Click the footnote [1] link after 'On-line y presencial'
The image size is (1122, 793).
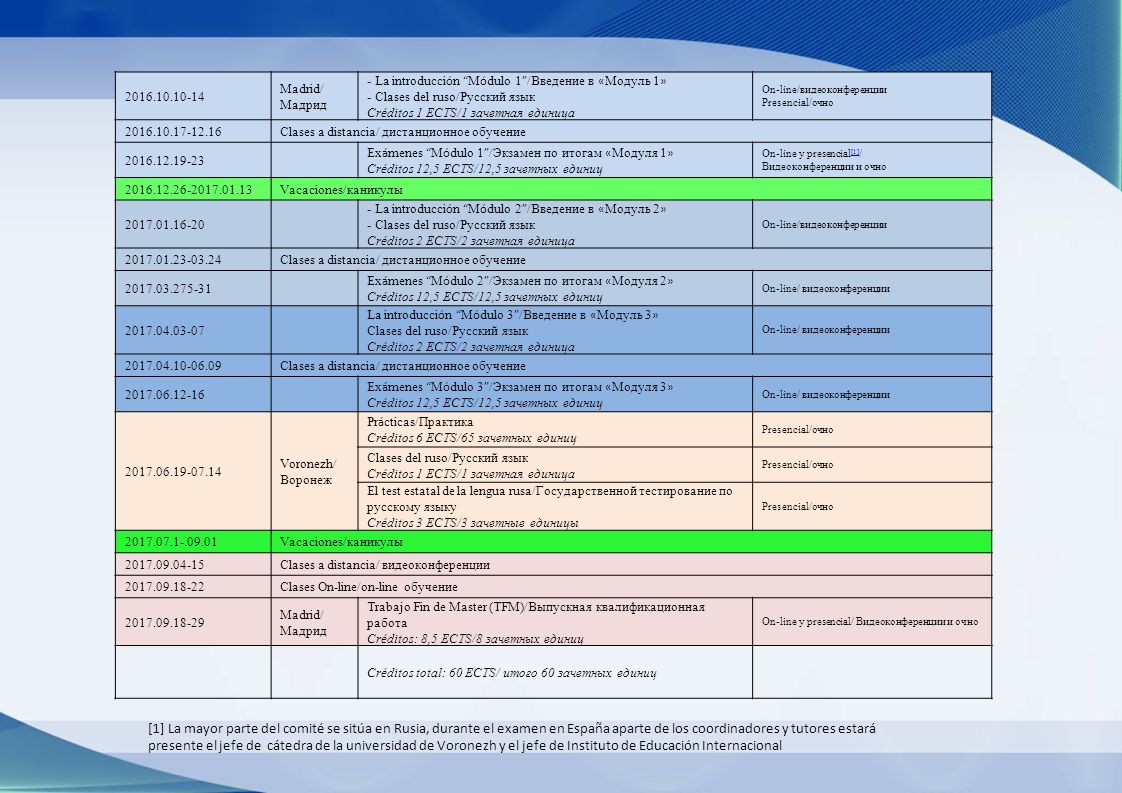click(x=855, y=152)
